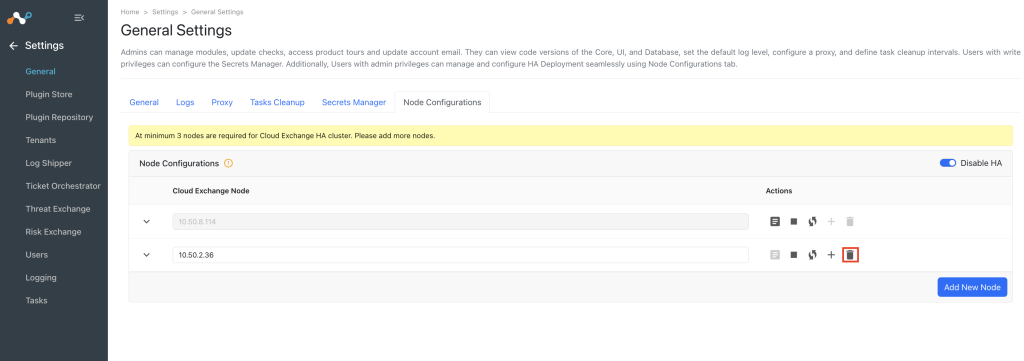Viewport: 1024px width, 361px height.
Task: Click trash icon in 10.50.8.114 row
Action: pyautogui.click(x=850, y=221)
